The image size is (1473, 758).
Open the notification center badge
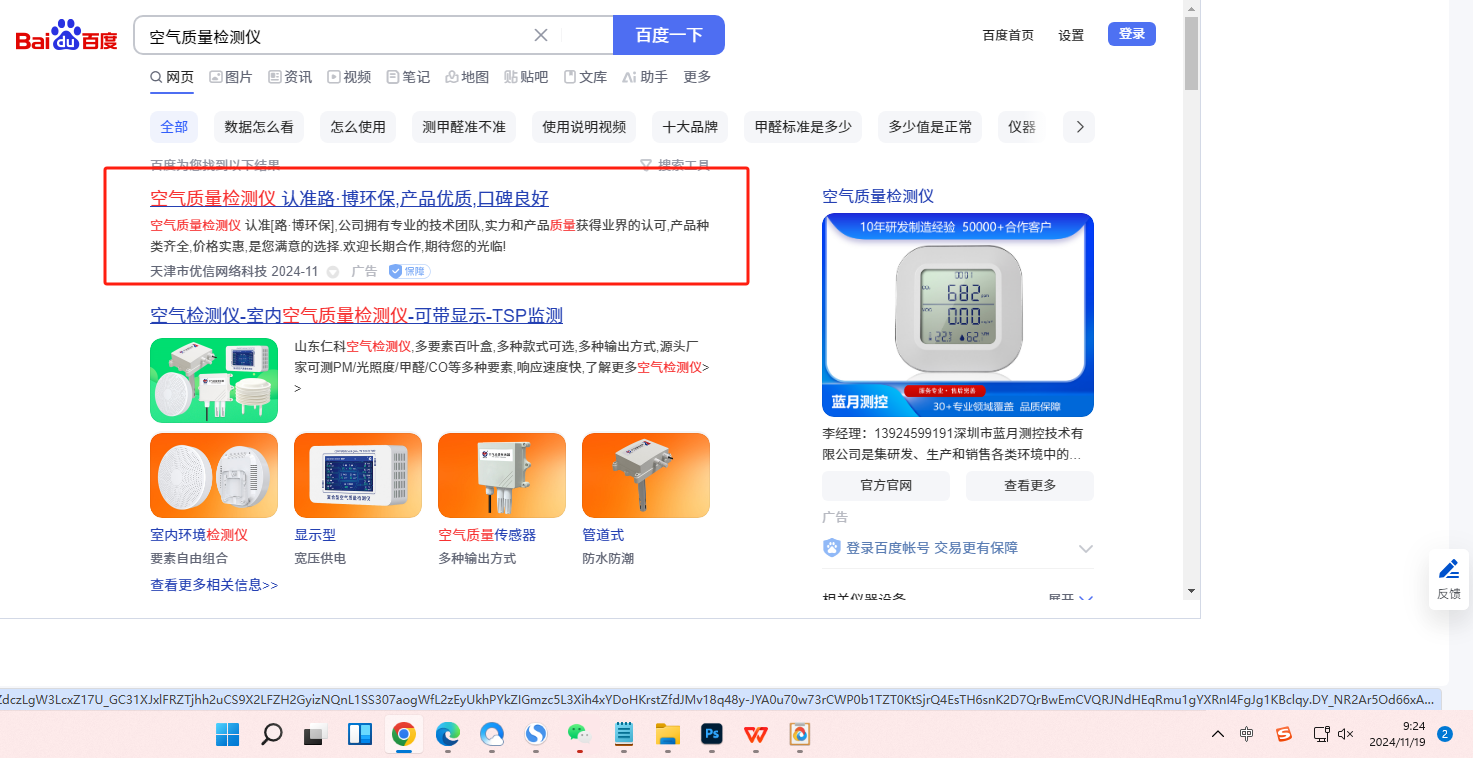1445,734
